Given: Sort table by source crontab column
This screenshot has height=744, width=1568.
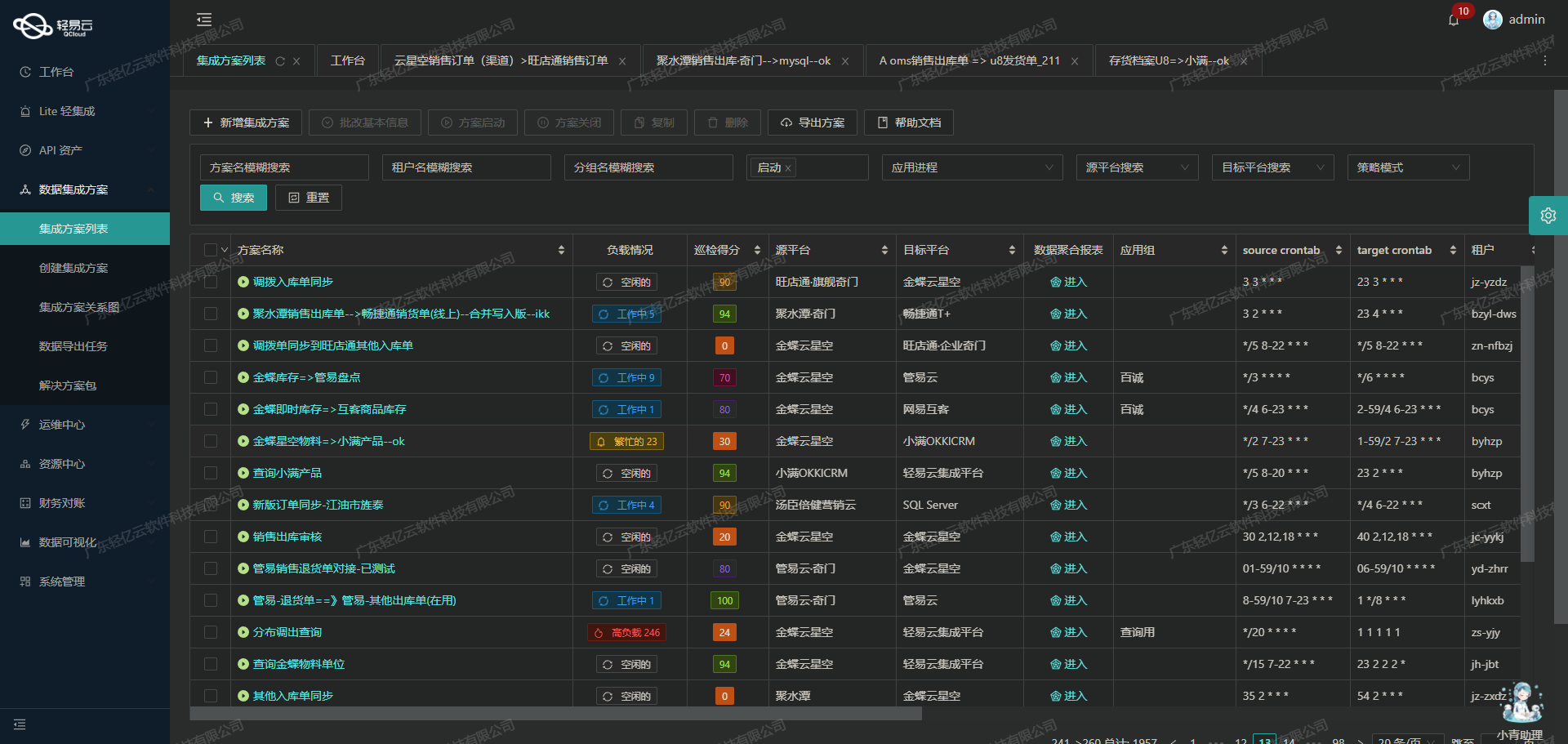Looking at the screenshot, I should pos(1339,250).
